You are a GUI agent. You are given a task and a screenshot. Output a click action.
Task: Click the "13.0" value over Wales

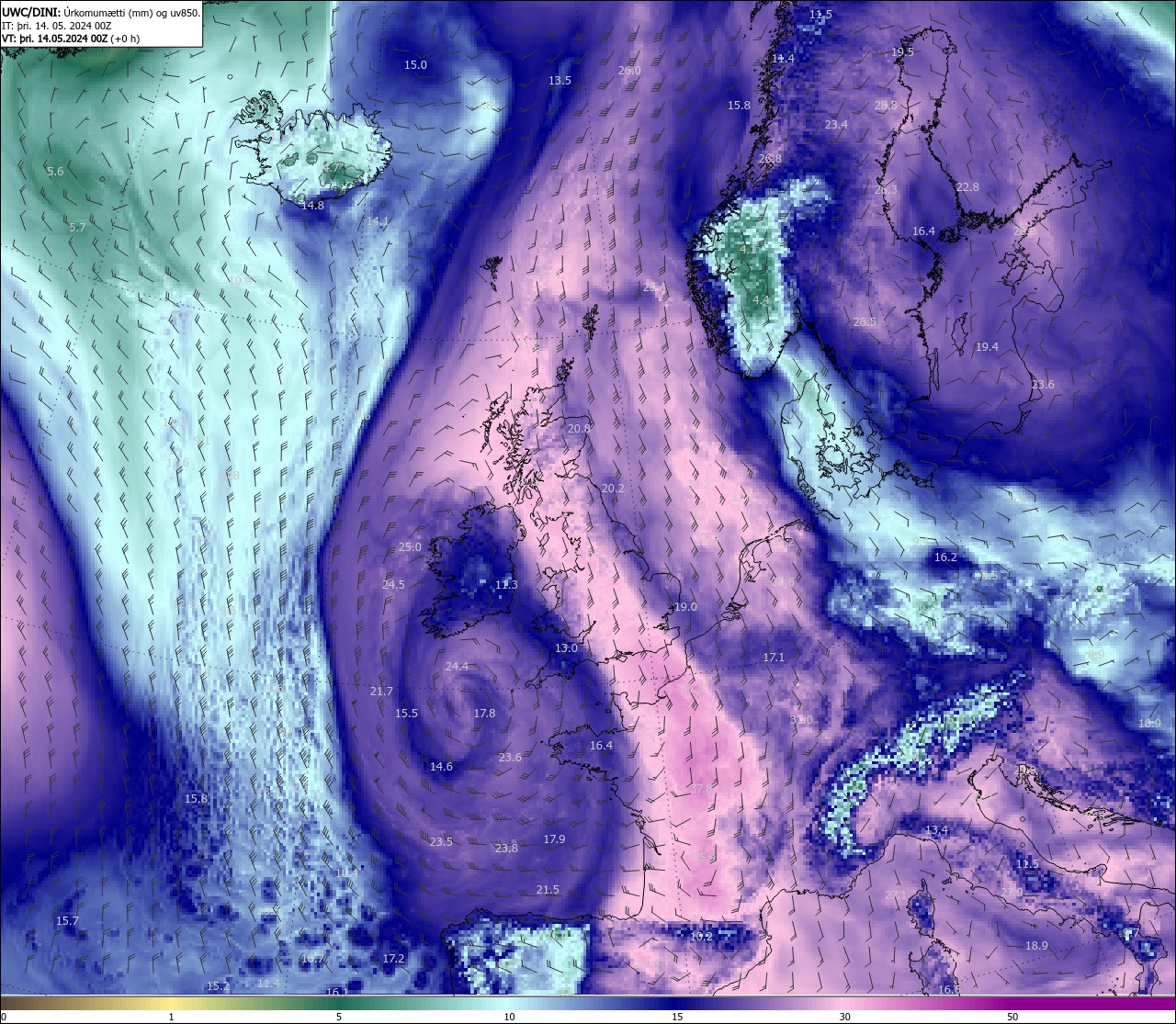coord(566,648)
